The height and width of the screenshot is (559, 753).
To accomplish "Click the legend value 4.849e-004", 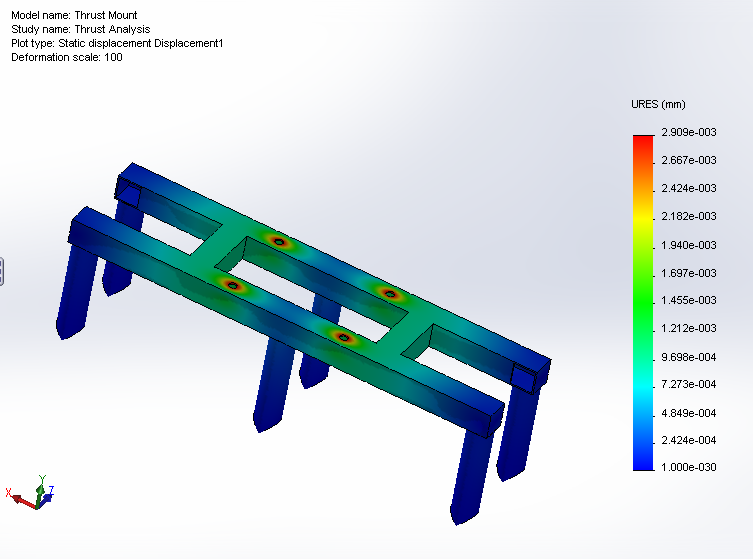I will (689, 413).
